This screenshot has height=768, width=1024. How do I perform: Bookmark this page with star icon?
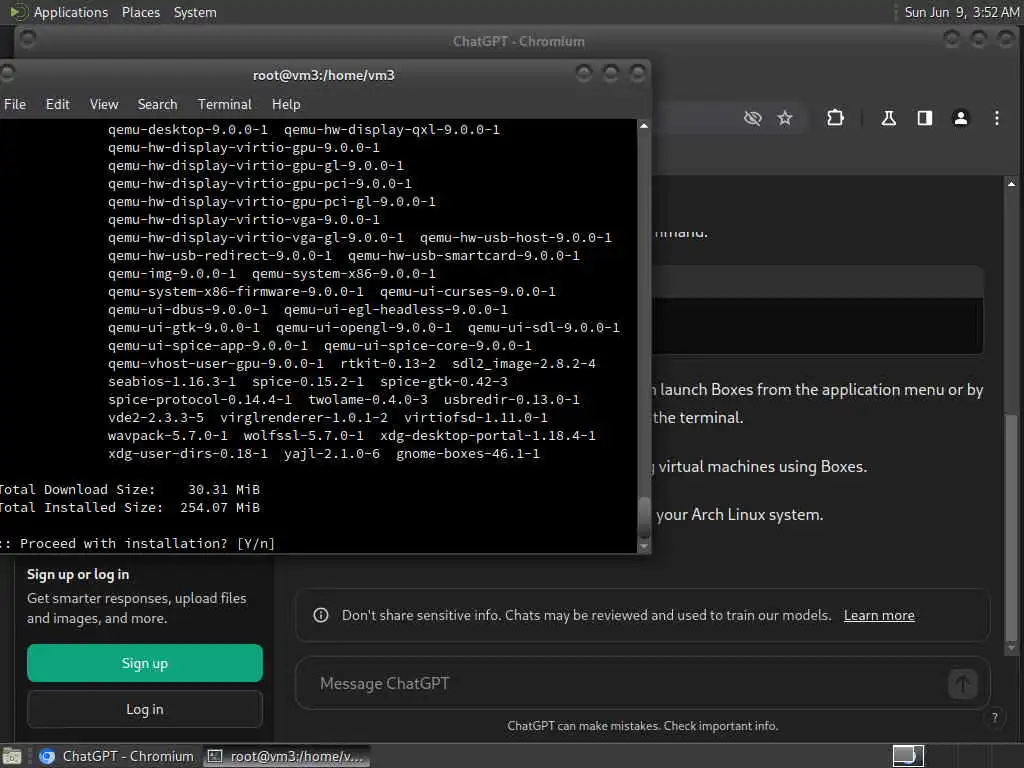coord(785,118)
